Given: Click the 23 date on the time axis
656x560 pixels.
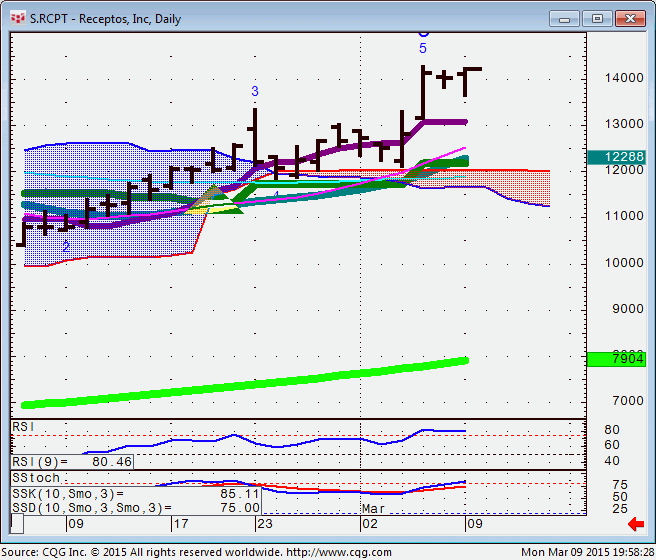Looking at the screenshot, I should (x=265, y=524).
